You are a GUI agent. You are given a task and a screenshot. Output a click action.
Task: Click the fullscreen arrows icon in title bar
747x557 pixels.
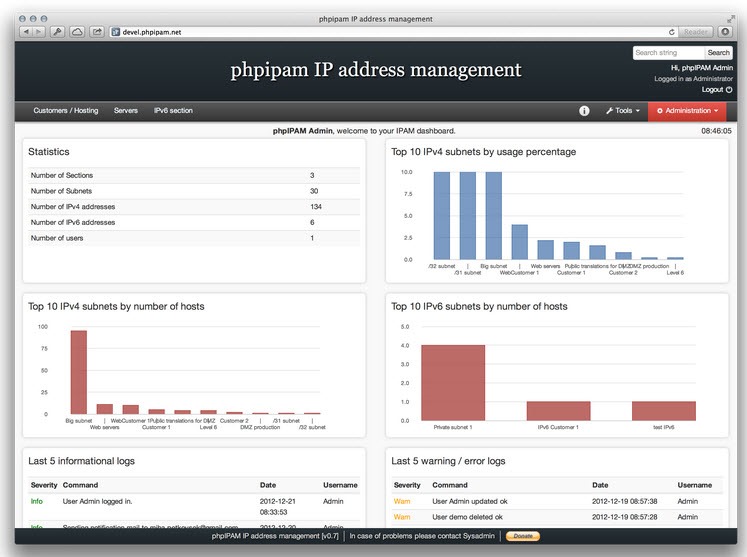tap(731, 19)
